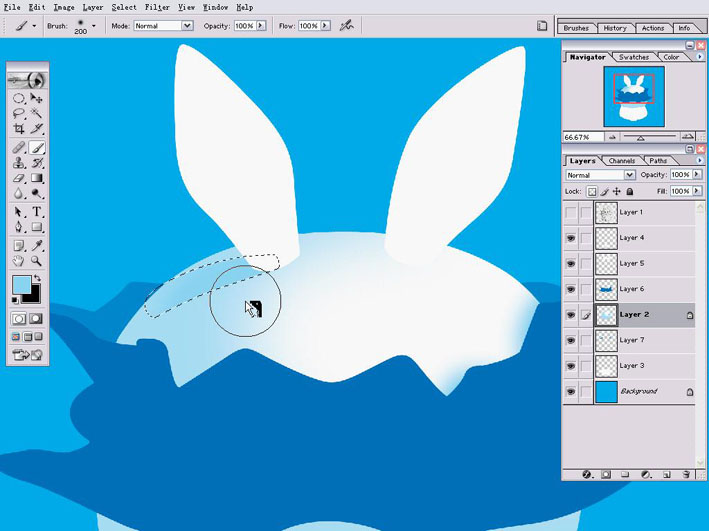Select the Type tool
The height and width of the screenshot is (531, 709).
point(37,212)
